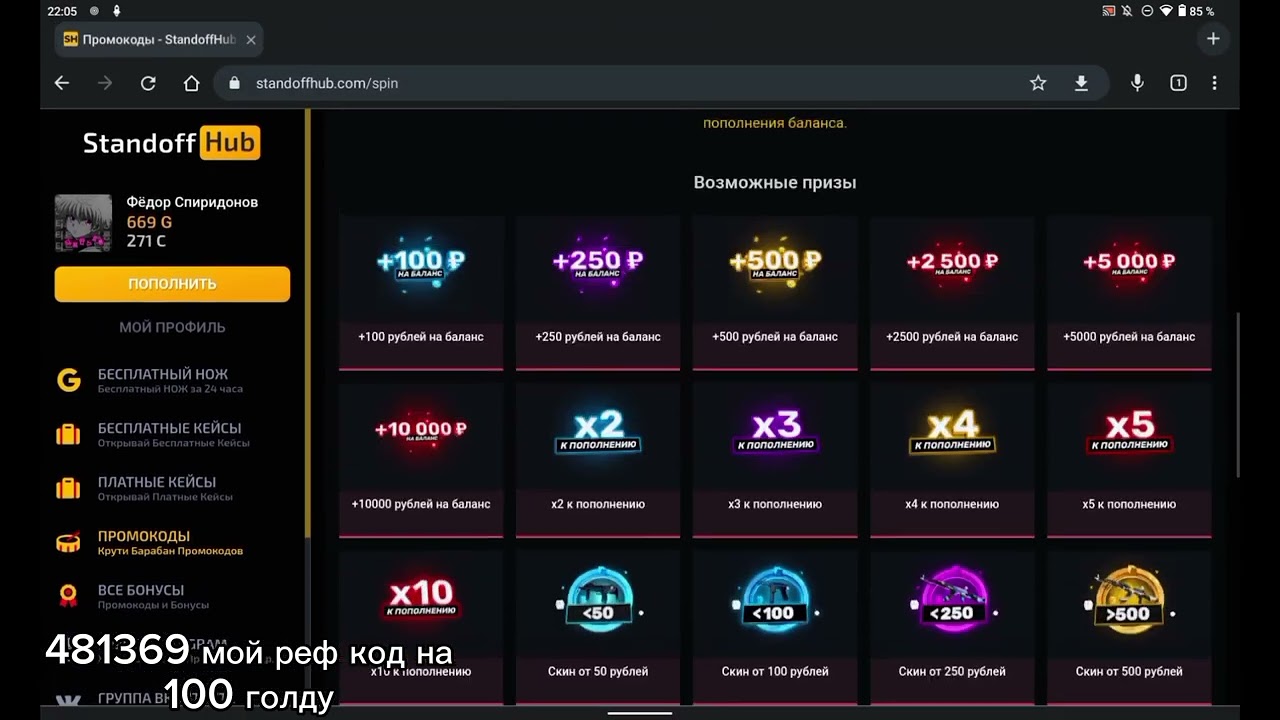Go back with the browser back arrow
The width and height of the screenshot is (1280, 720).
[x=62, y=83]
